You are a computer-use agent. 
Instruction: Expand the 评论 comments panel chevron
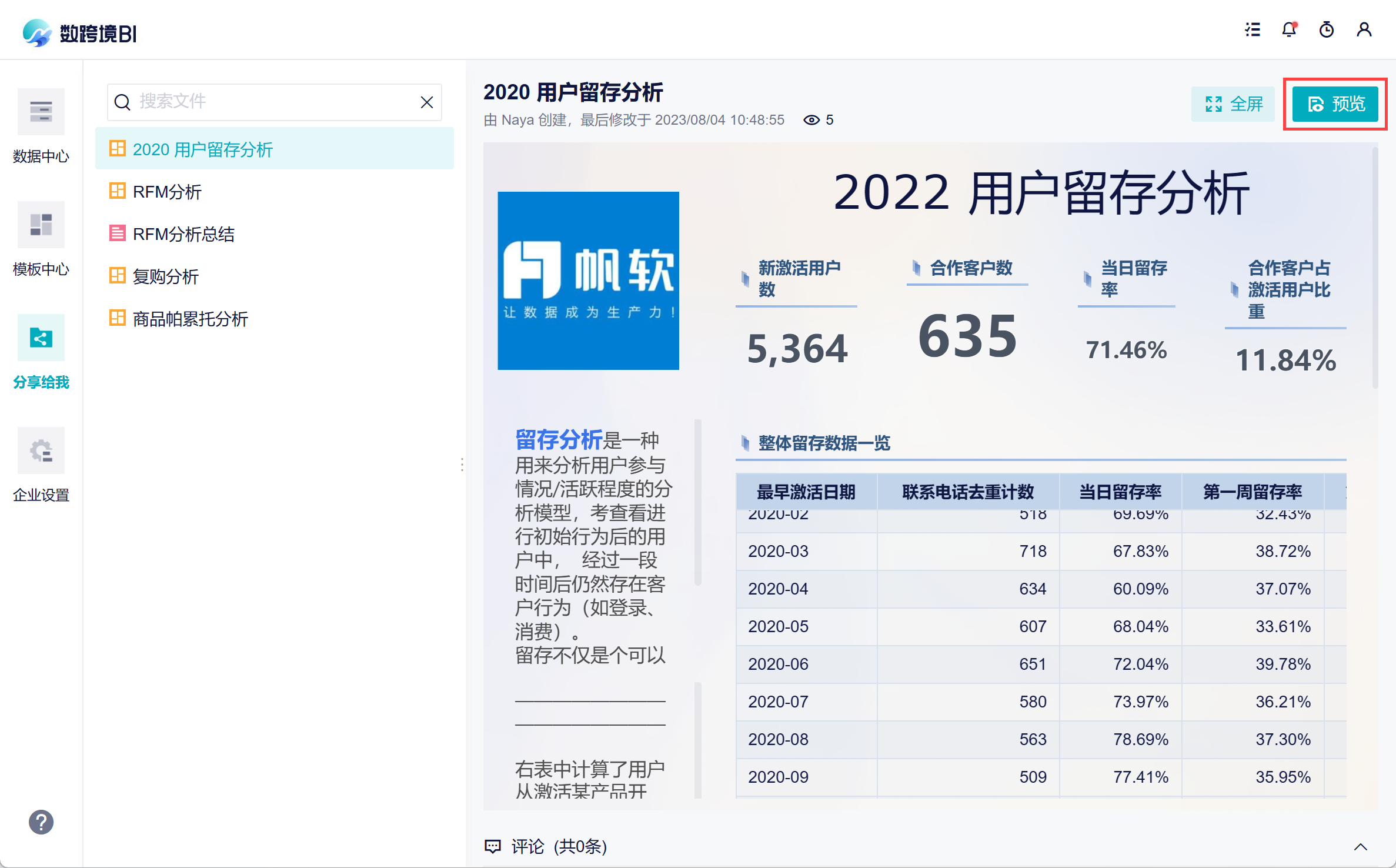tap(1360, 847)
